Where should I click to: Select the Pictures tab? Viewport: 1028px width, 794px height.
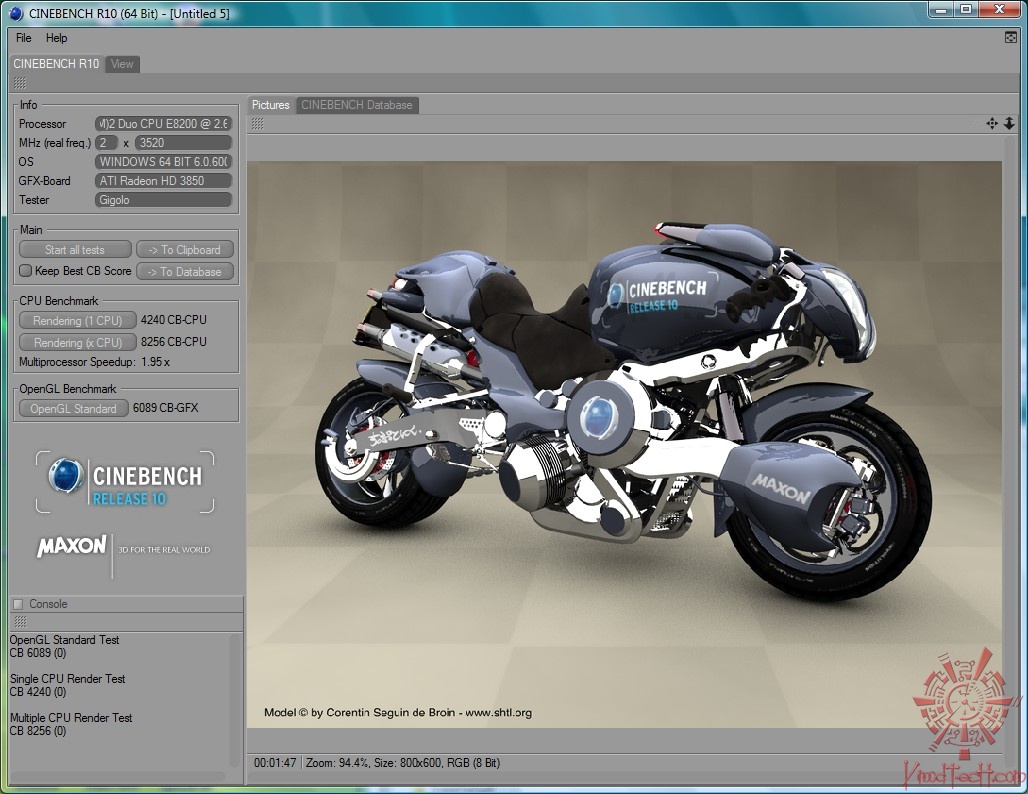point(271,105)
